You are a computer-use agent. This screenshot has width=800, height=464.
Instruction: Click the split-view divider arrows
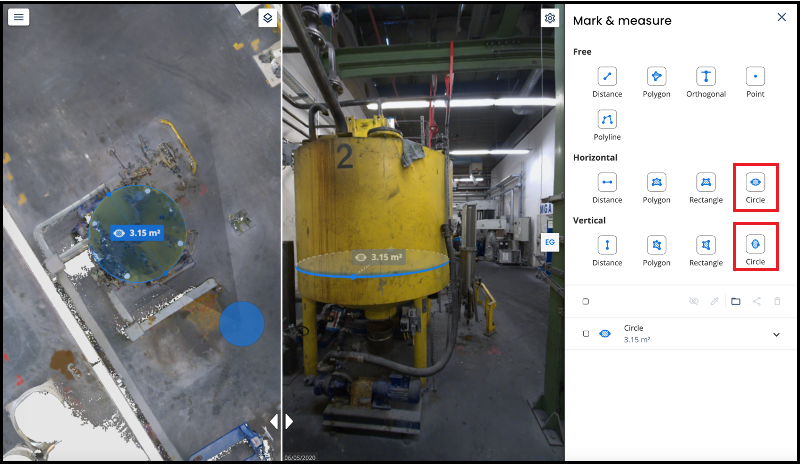click(282, 421)
